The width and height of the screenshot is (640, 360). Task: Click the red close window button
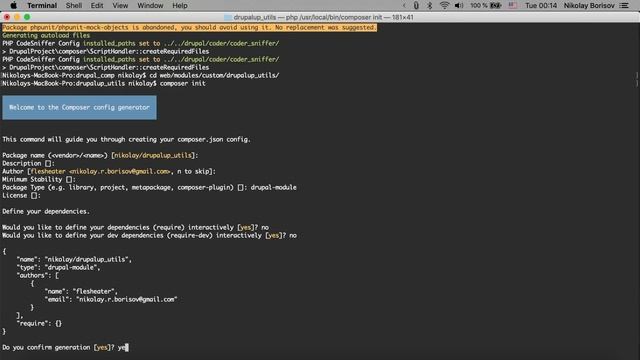7,17
